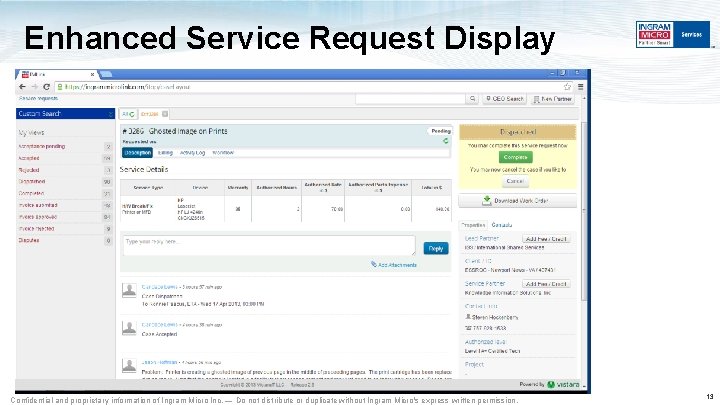Click Add Fee / Credit for Lead Partner

click(546, 239)
